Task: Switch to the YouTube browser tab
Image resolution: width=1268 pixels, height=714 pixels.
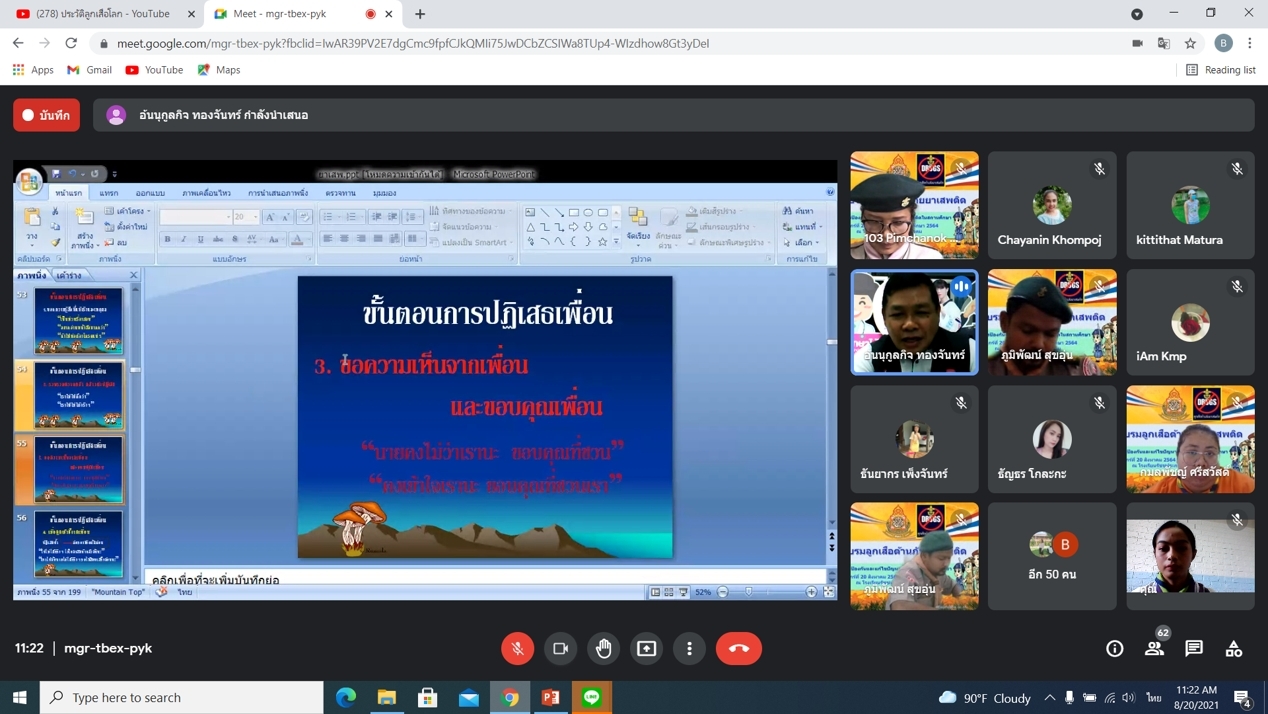Action: (x=105, y=14)
